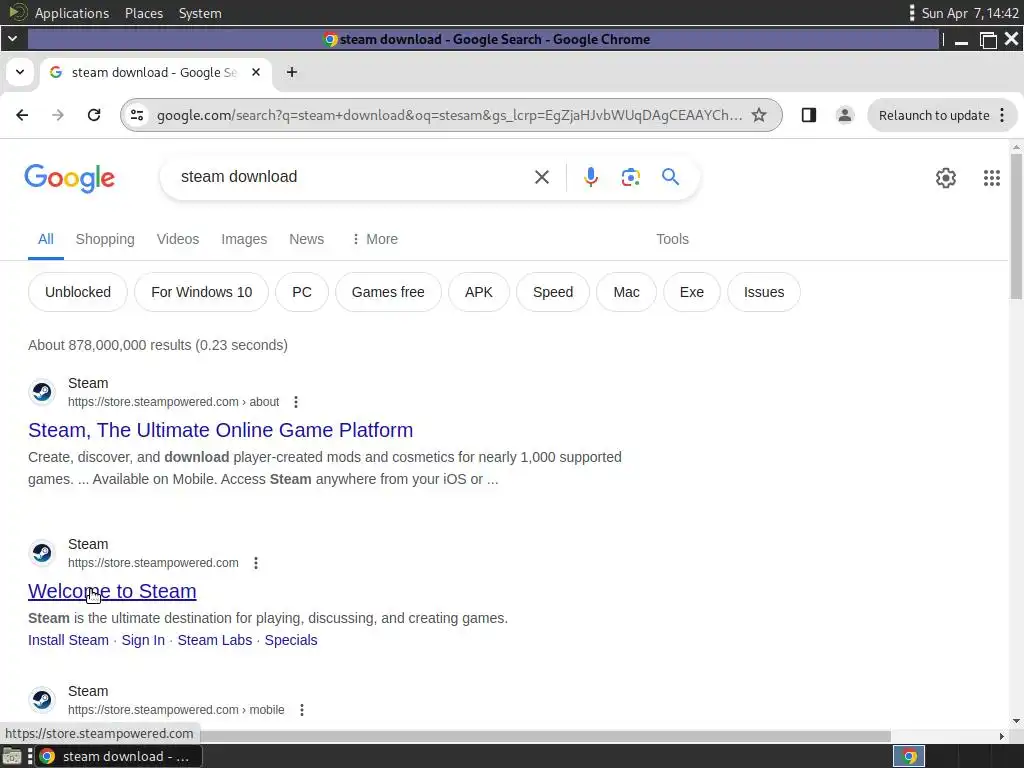The width and height of the screenshot is (1024, 768).
Task: Reload the page with the refresh icon
Action: (x=94, y=116)
